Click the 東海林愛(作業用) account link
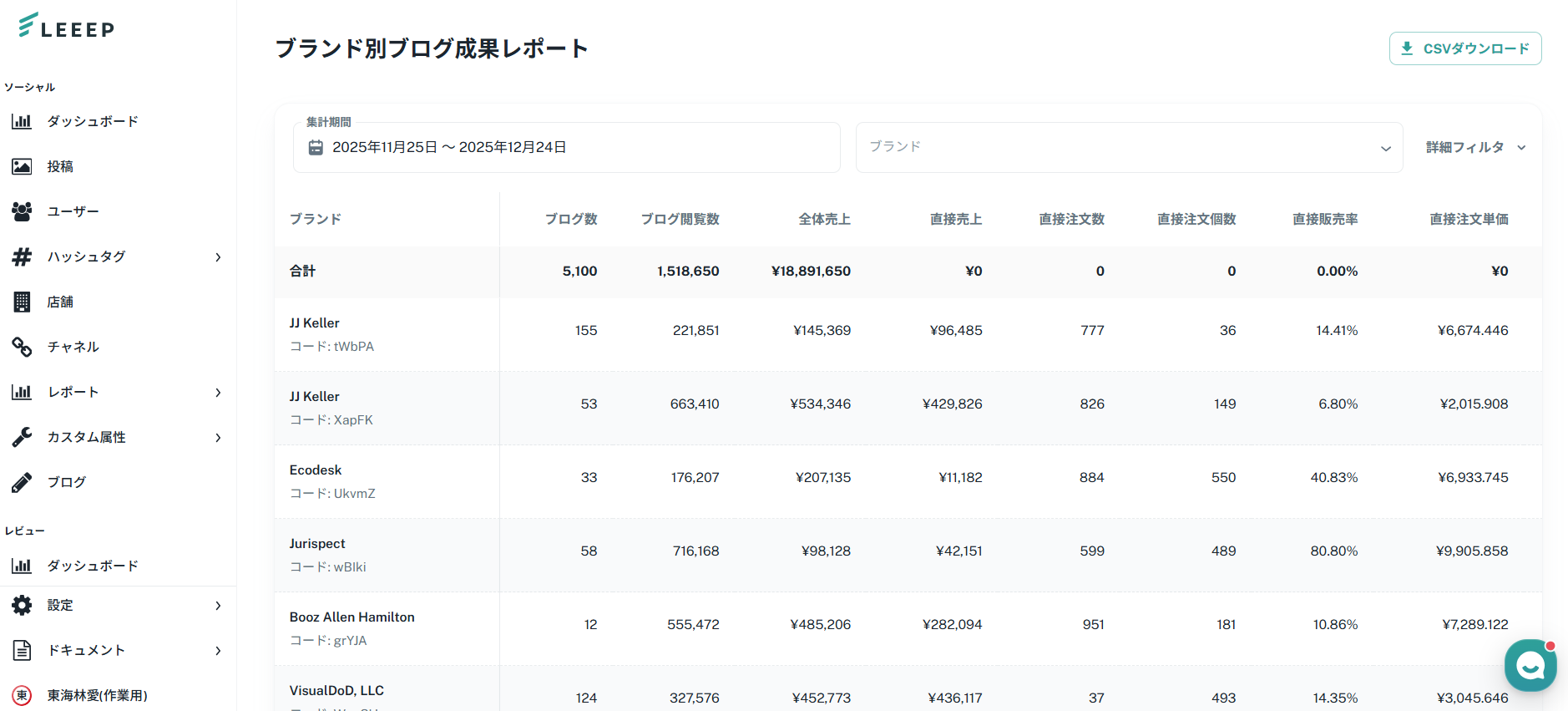The image size is (1568, 711). [97, 696]
